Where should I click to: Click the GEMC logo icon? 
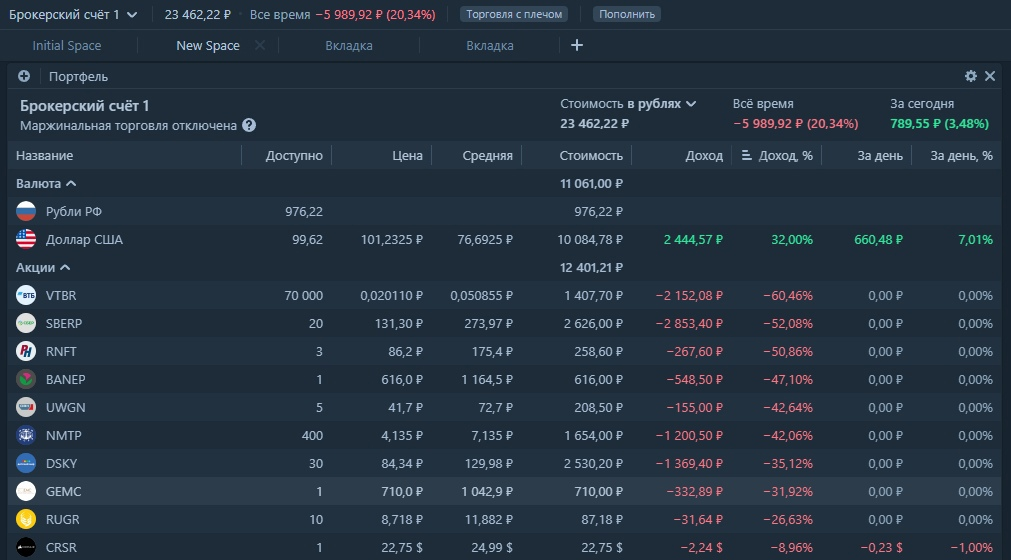[26, 492]
